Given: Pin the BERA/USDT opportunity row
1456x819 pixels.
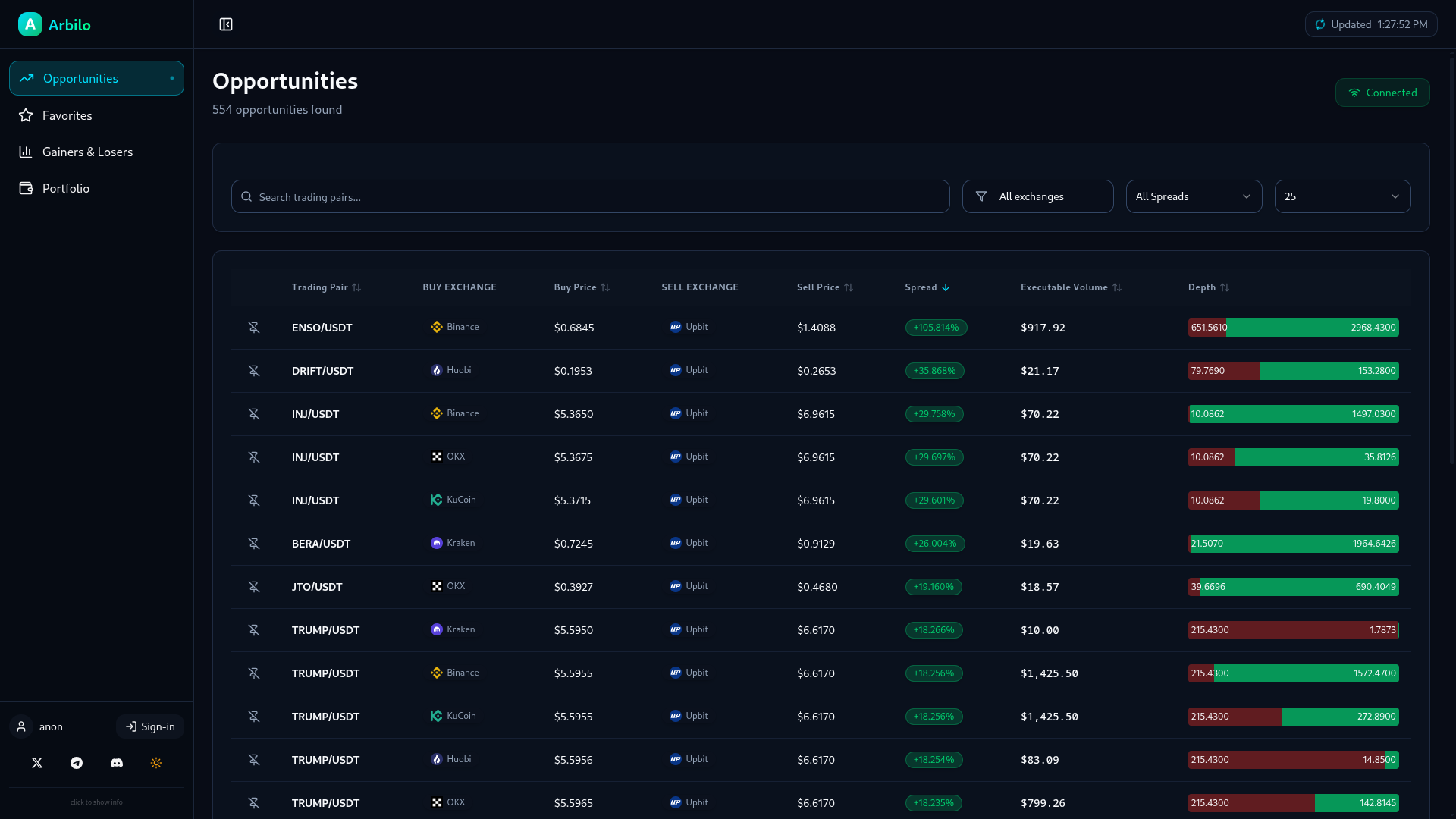Looking at the screenshot, I should point(254,543).
